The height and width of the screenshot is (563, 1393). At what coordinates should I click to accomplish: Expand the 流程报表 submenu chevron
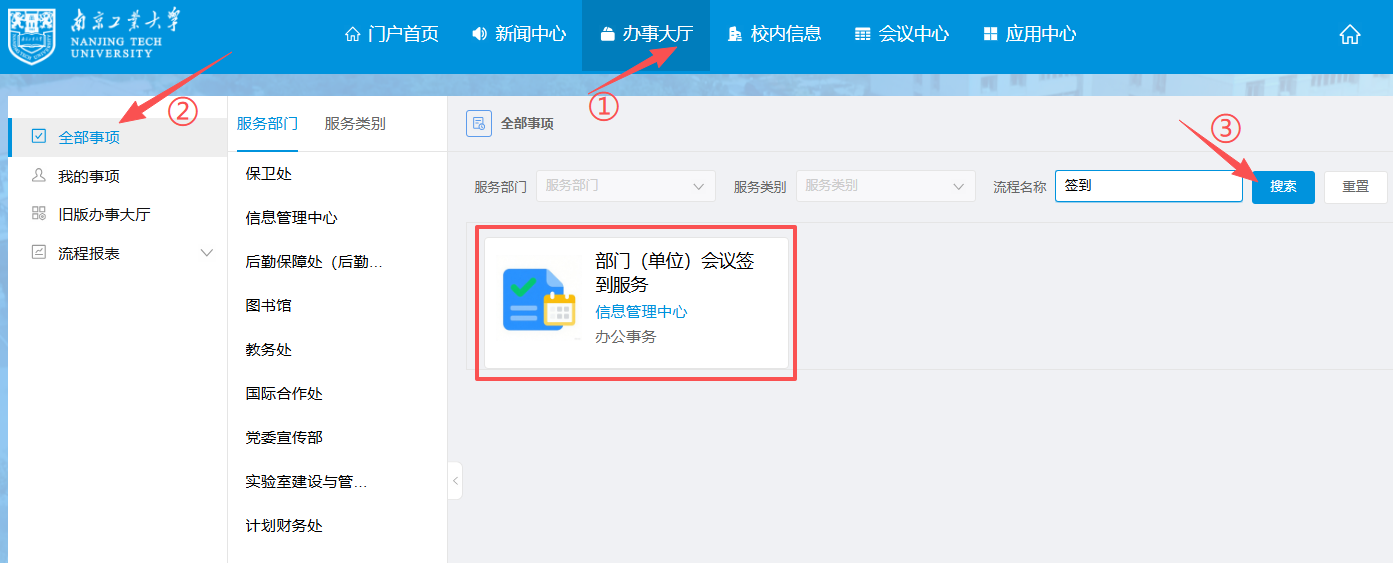(207, 253)
